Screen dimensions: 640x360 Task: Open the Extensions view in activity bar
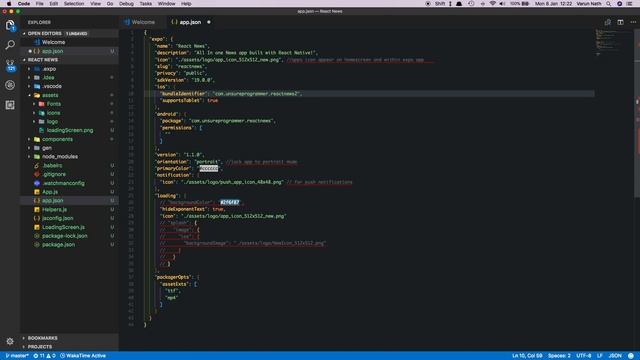click(x=10, y=105)
